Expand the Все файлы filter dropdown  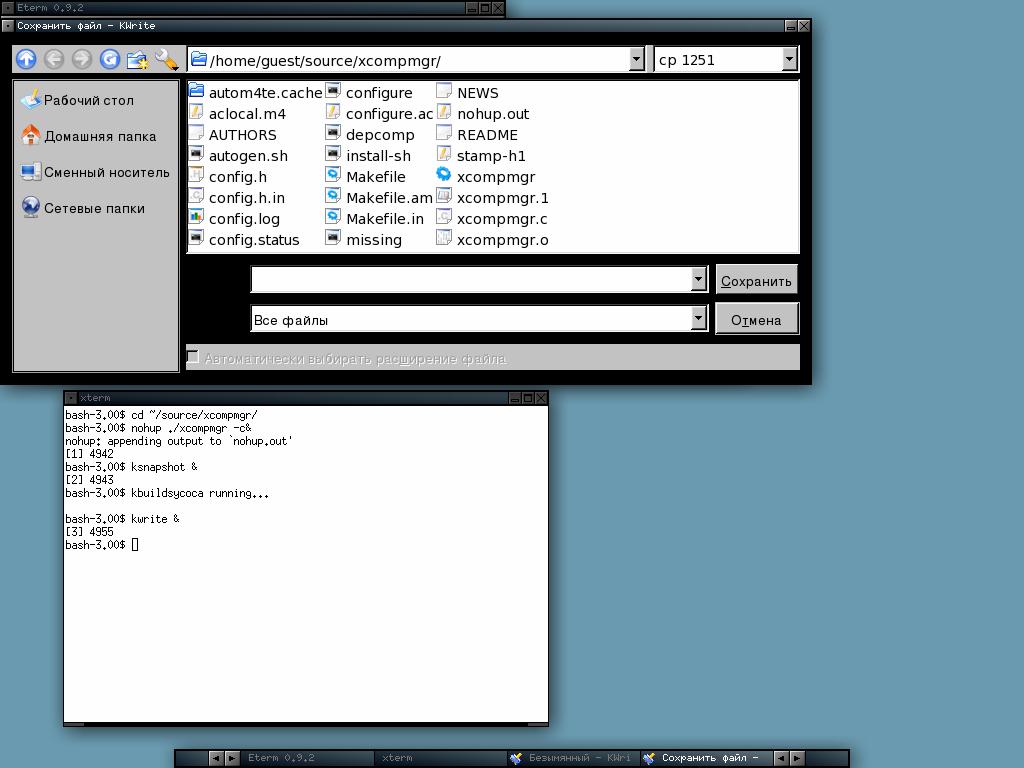(x=699, y=319)
